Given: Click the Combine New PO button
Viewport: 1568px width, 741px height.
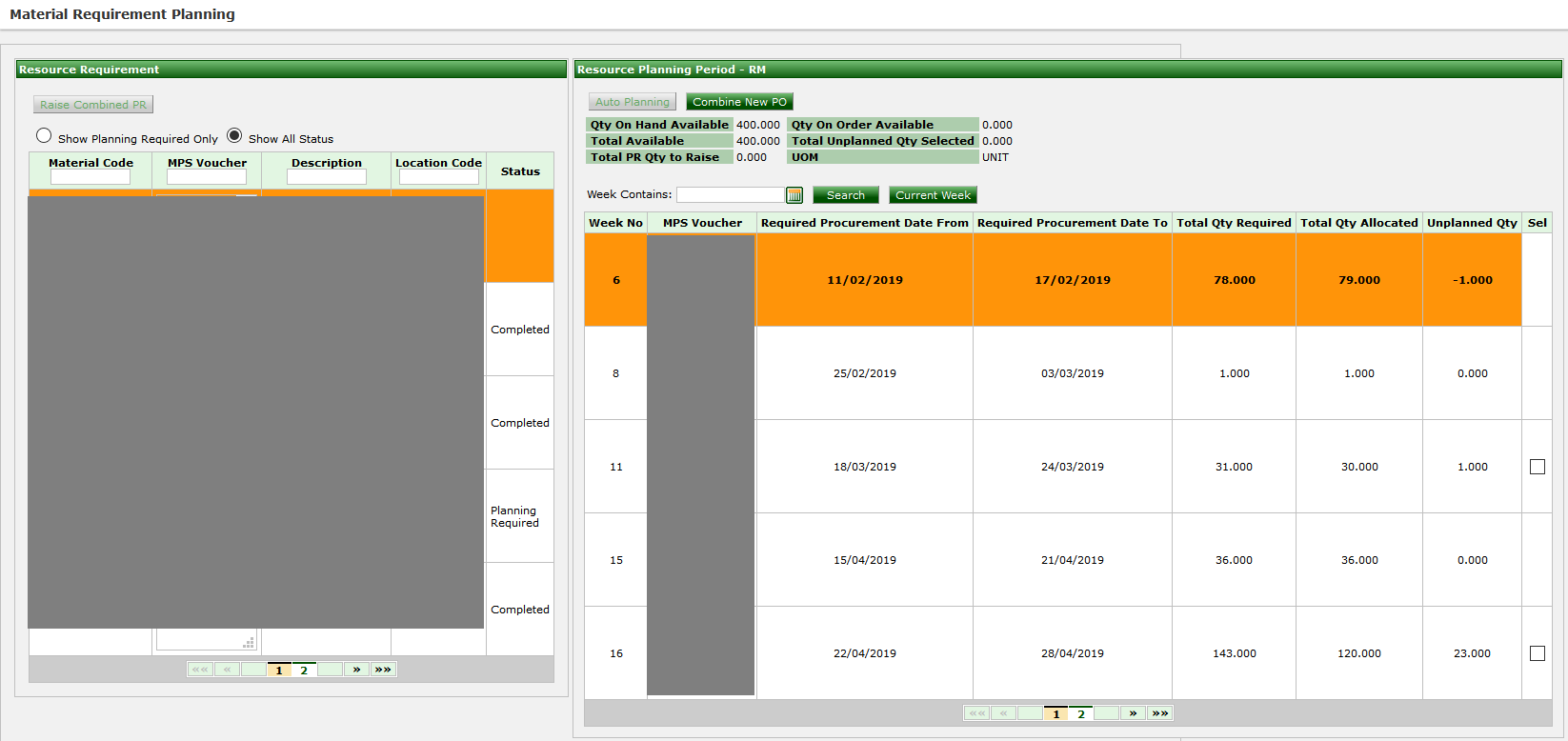Looking at the screenshot, I should [739, 102].
